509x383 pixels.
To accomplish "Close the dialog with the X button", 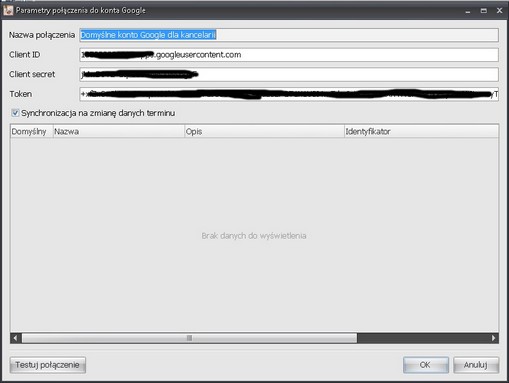I will (x=499, y=11).
